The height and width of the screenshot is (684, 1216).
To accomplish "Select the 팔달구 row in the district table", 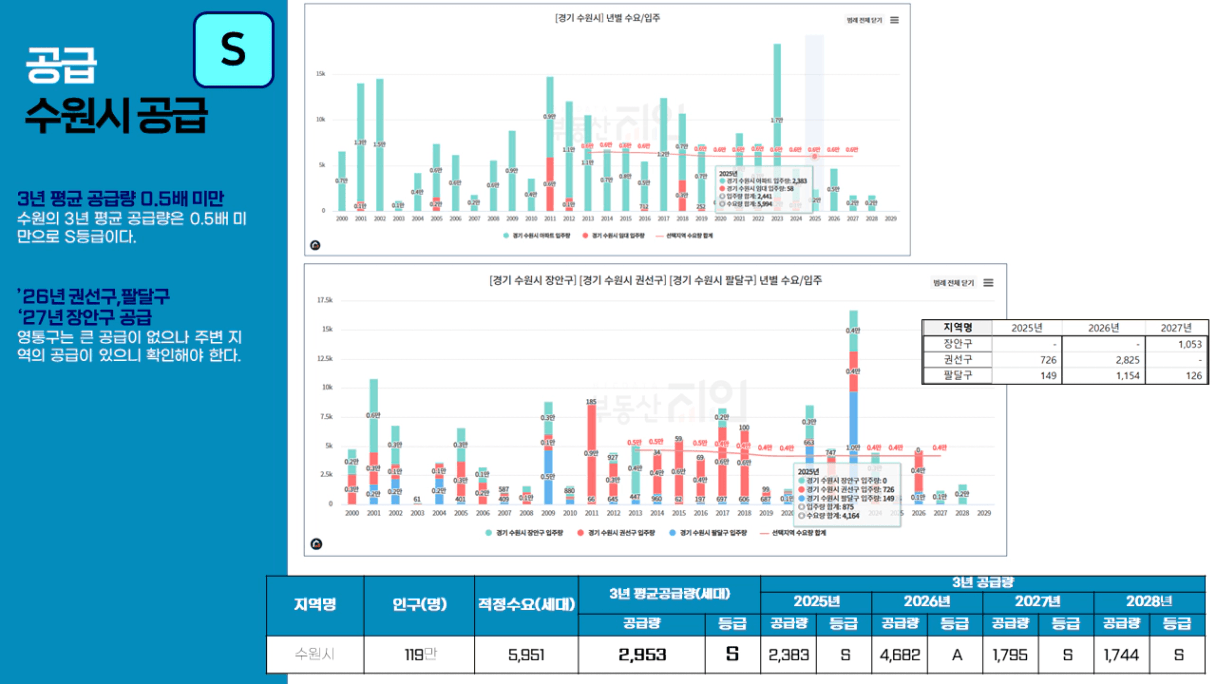I will point(1065,375).
